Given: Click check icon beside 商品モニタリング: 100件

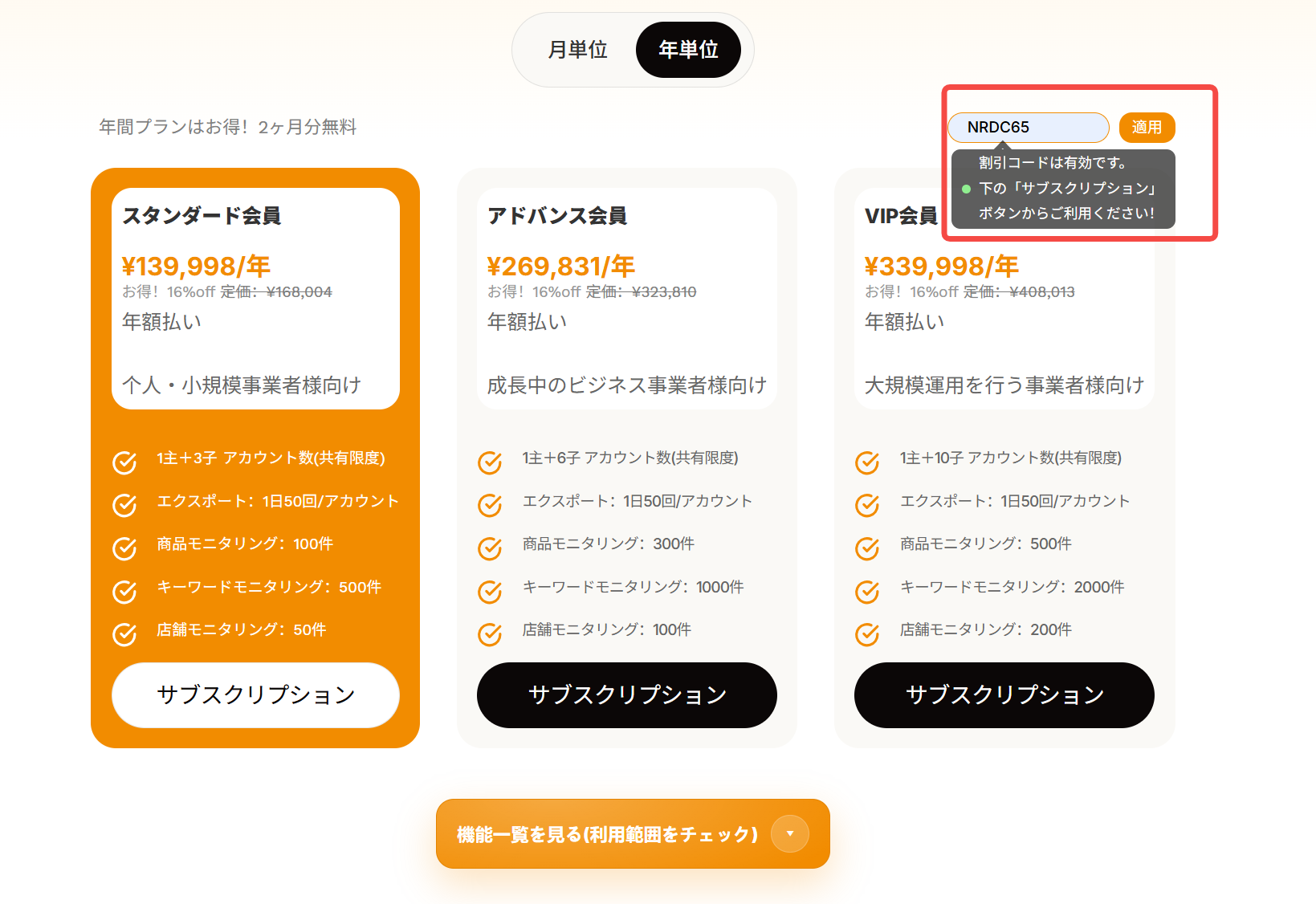Looking at the screenshot, I should (124, 548).
